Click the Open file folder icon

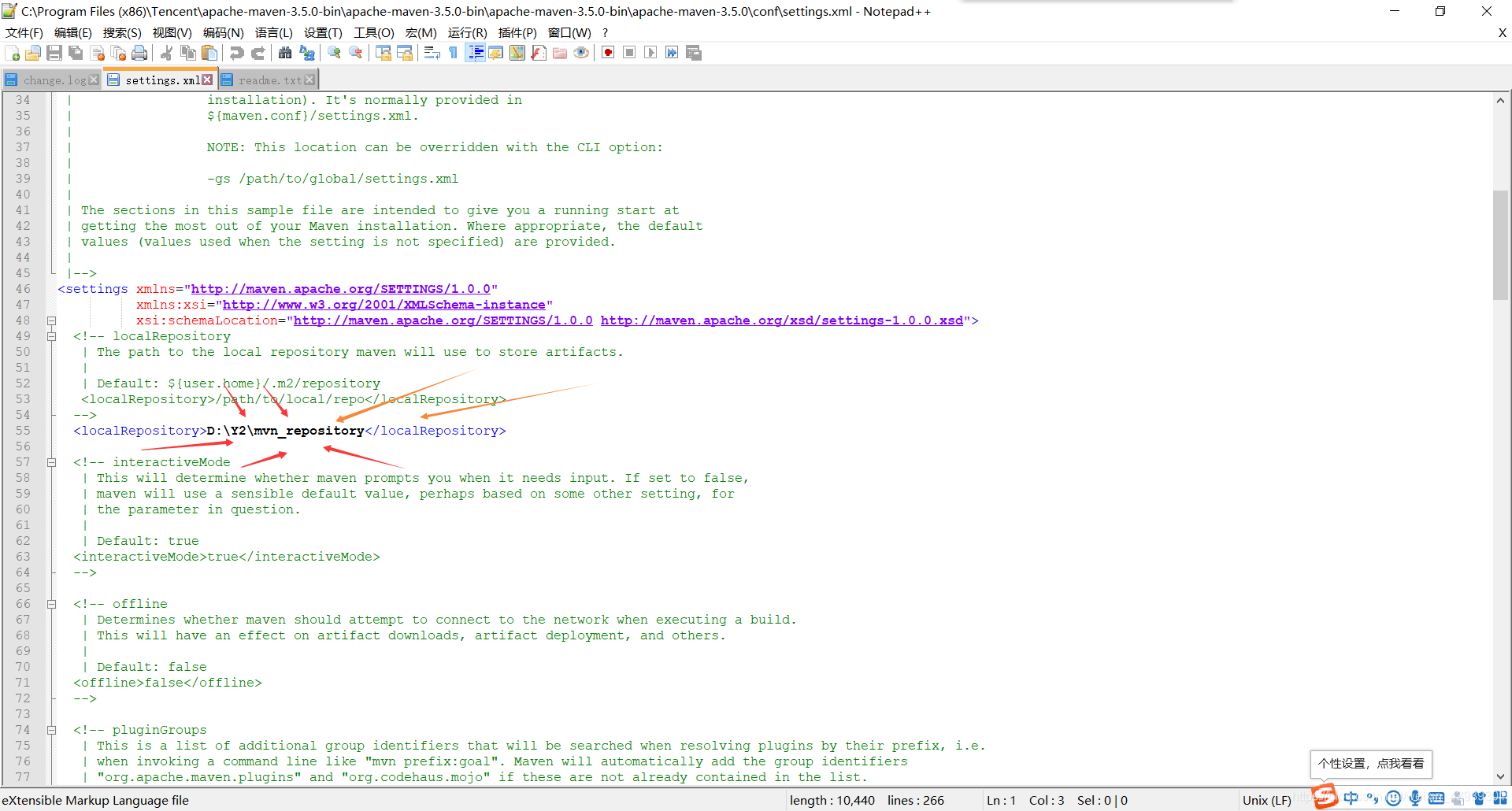[33, 53]
